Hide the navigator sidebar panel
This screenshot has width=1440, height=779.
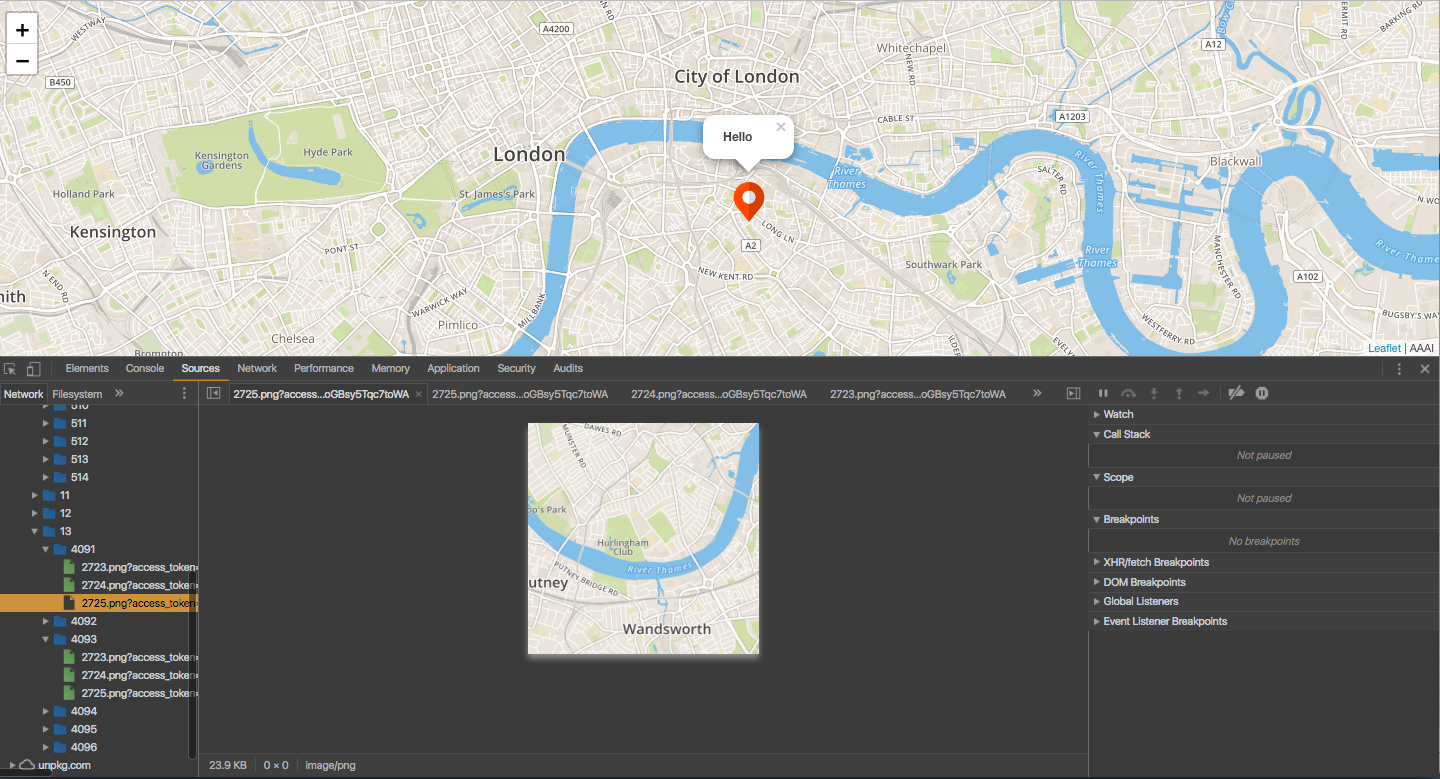click(213, 393)
